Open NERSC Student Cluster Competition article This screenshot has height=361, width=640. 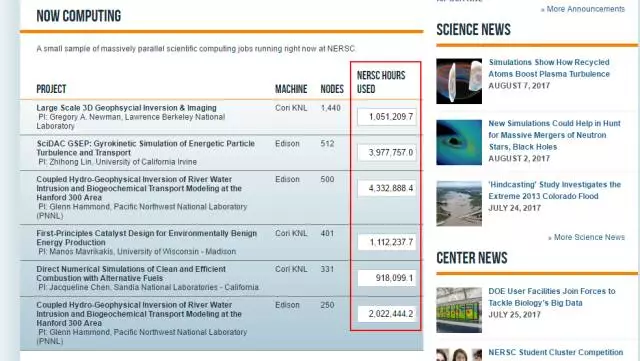[x=556, y=352]
